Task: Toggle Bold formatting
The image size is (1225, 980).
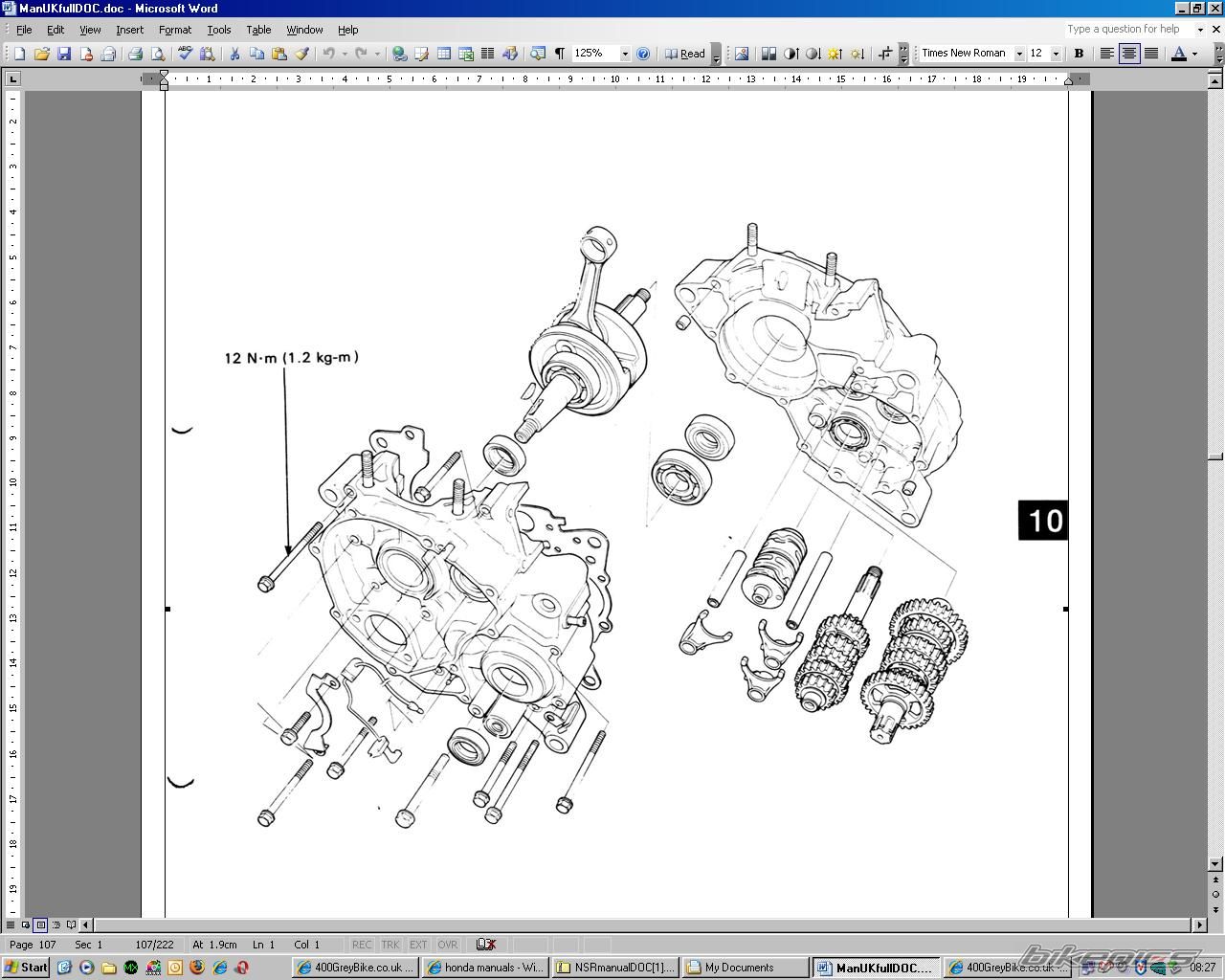Action: tap(1079, 54)
